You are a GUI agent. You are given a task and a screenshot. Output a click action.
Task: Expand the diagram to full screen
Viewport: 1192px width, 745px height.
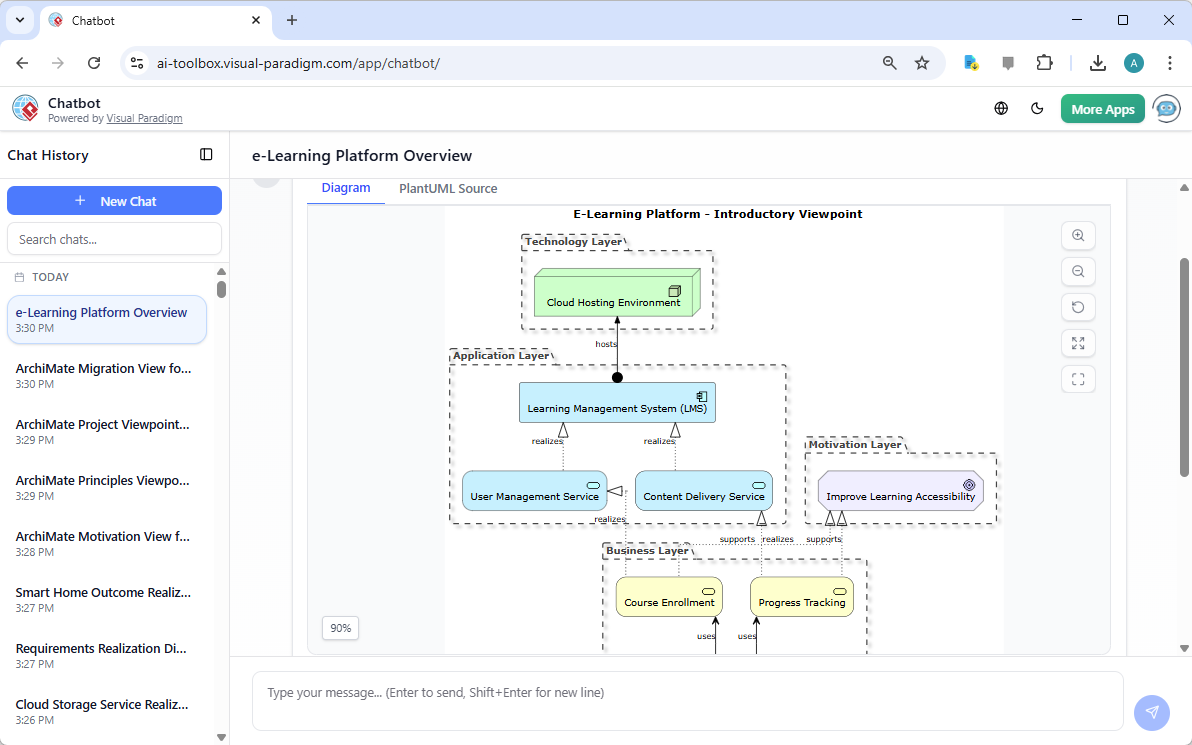(x=1078, y=343)
